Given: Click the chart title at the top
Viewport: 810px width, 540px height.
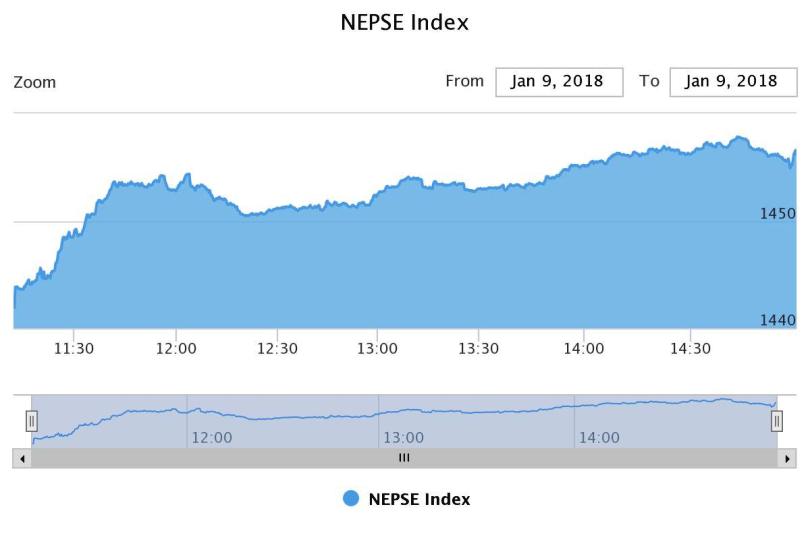Looking at the screenshot, I should [x=405, y=22].
